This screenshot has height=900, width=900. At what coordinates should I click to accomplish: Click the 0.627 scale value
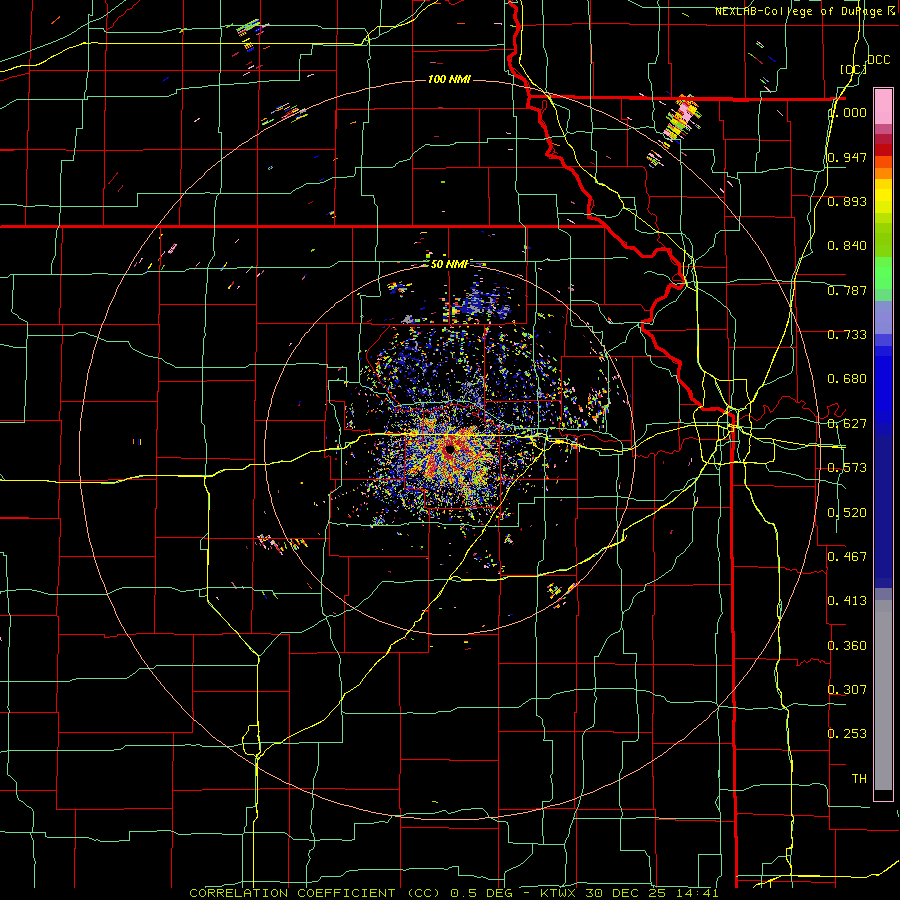tap(847, 424)
